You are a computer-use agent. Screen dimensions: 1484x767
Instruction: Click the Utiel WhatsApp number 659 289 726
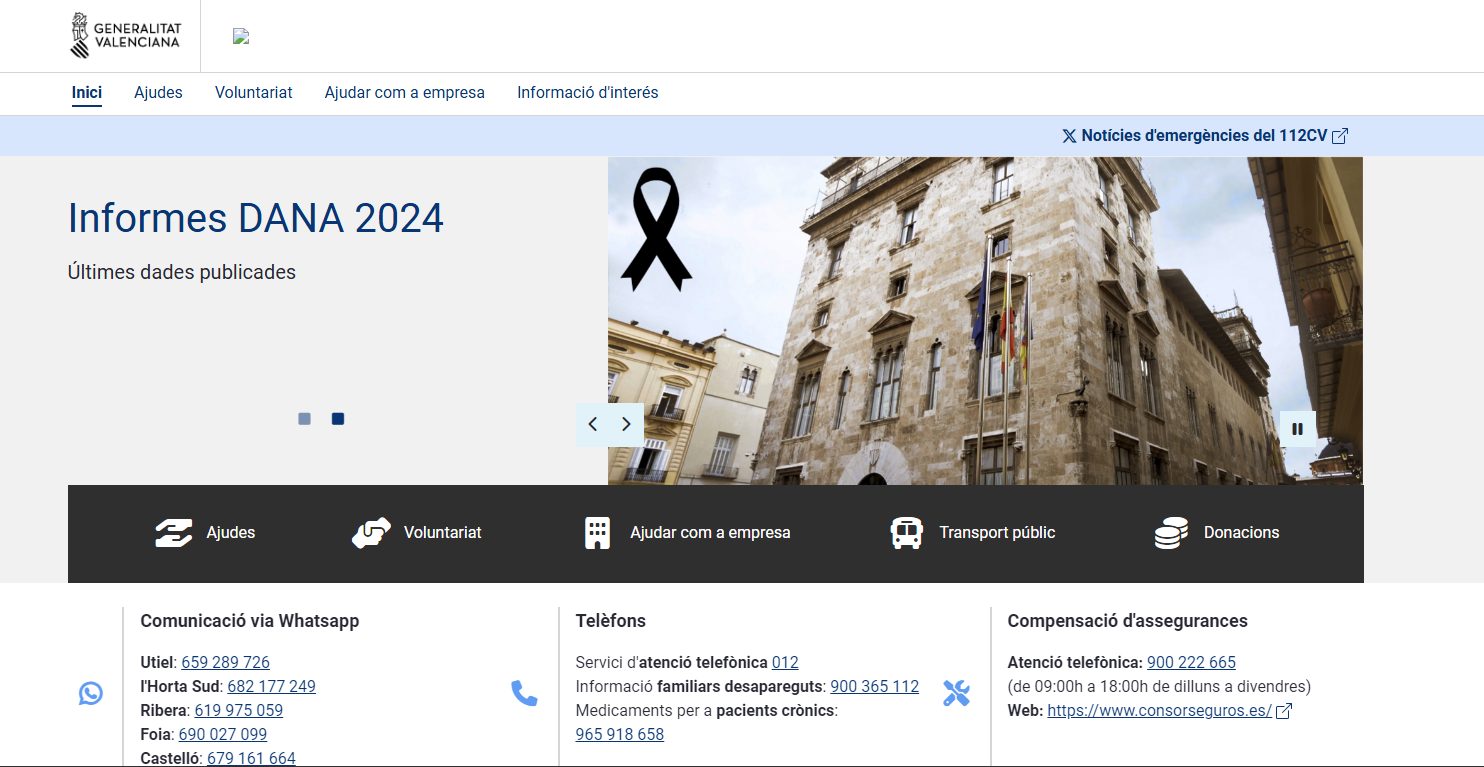click(x=225, y=662)
